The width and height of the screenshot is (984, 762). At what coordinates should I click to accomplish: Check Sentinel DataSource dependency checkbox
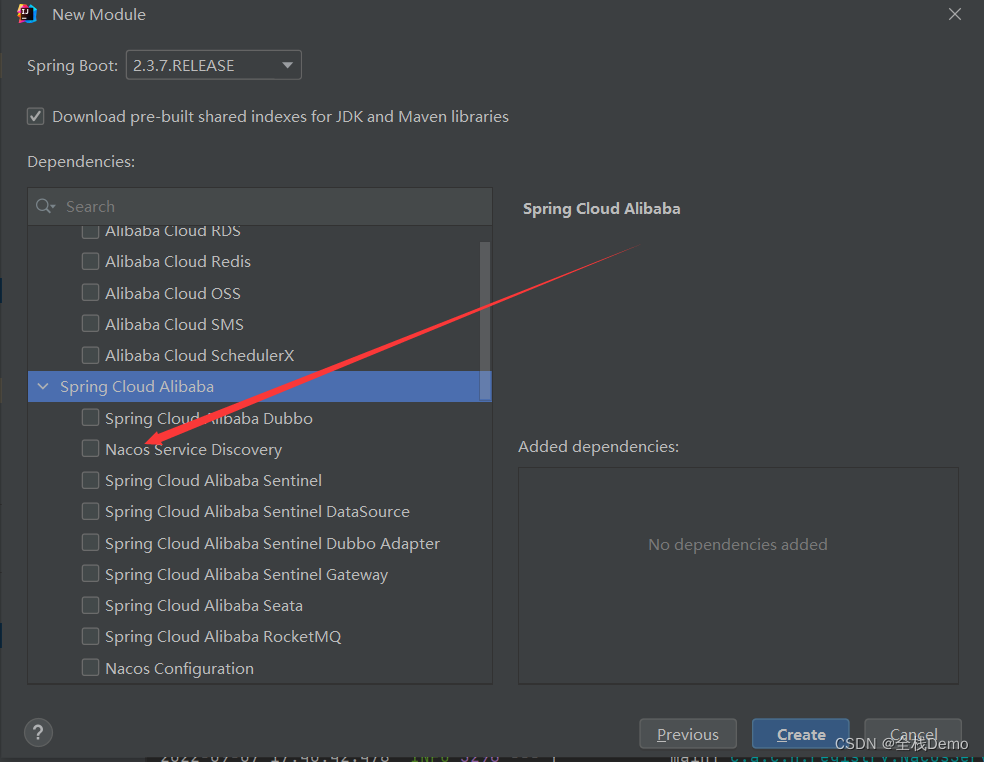[x=90, y=512]
